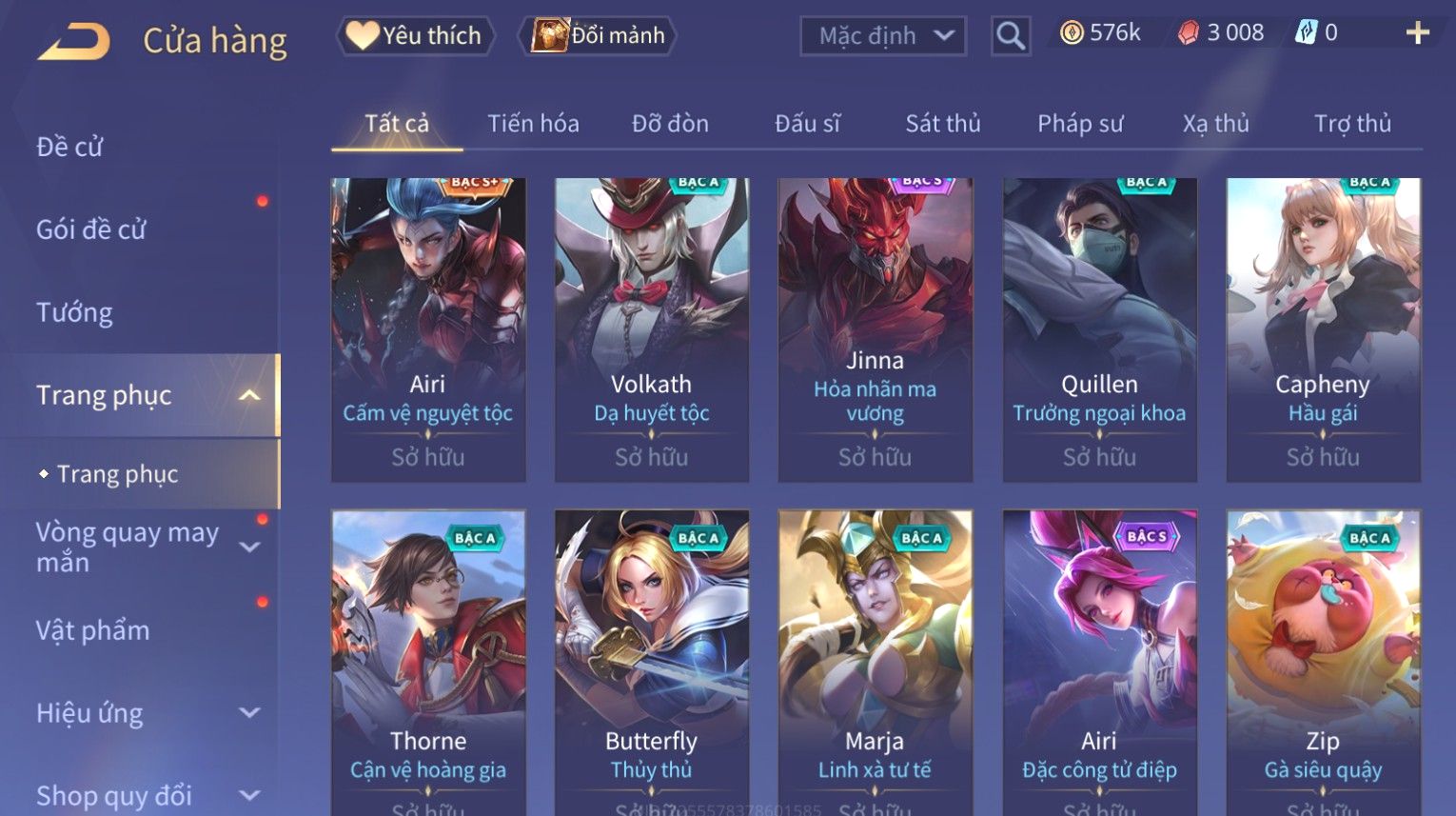Viewport: 1456px width, 816px height.
Task: Expand the Shop quy đổi section
Action: coord(249,795)
